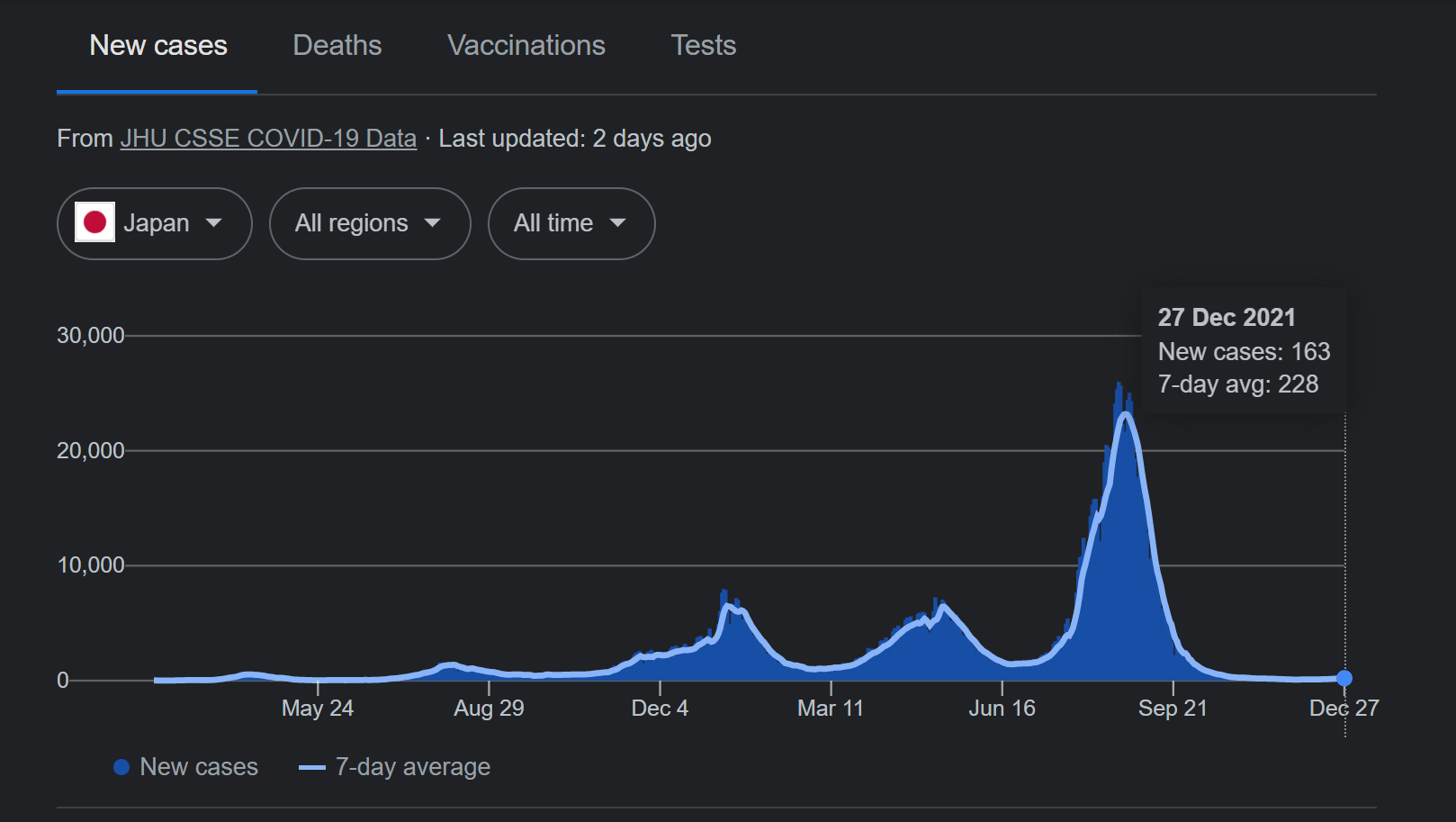The image size is (1456, 822).
Task: Click the arrow next to Japan
Action: pyautogui.click(x=213, y=223)
